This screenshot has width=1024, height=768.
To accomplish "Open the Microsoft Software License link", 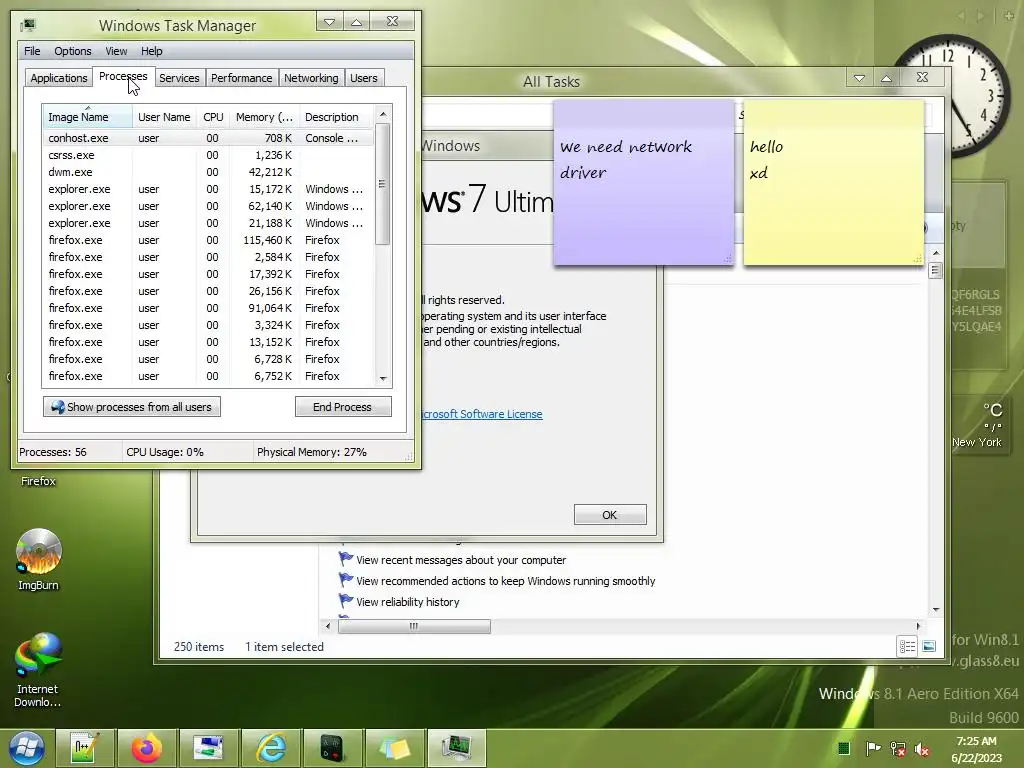I will coord(481,414).
